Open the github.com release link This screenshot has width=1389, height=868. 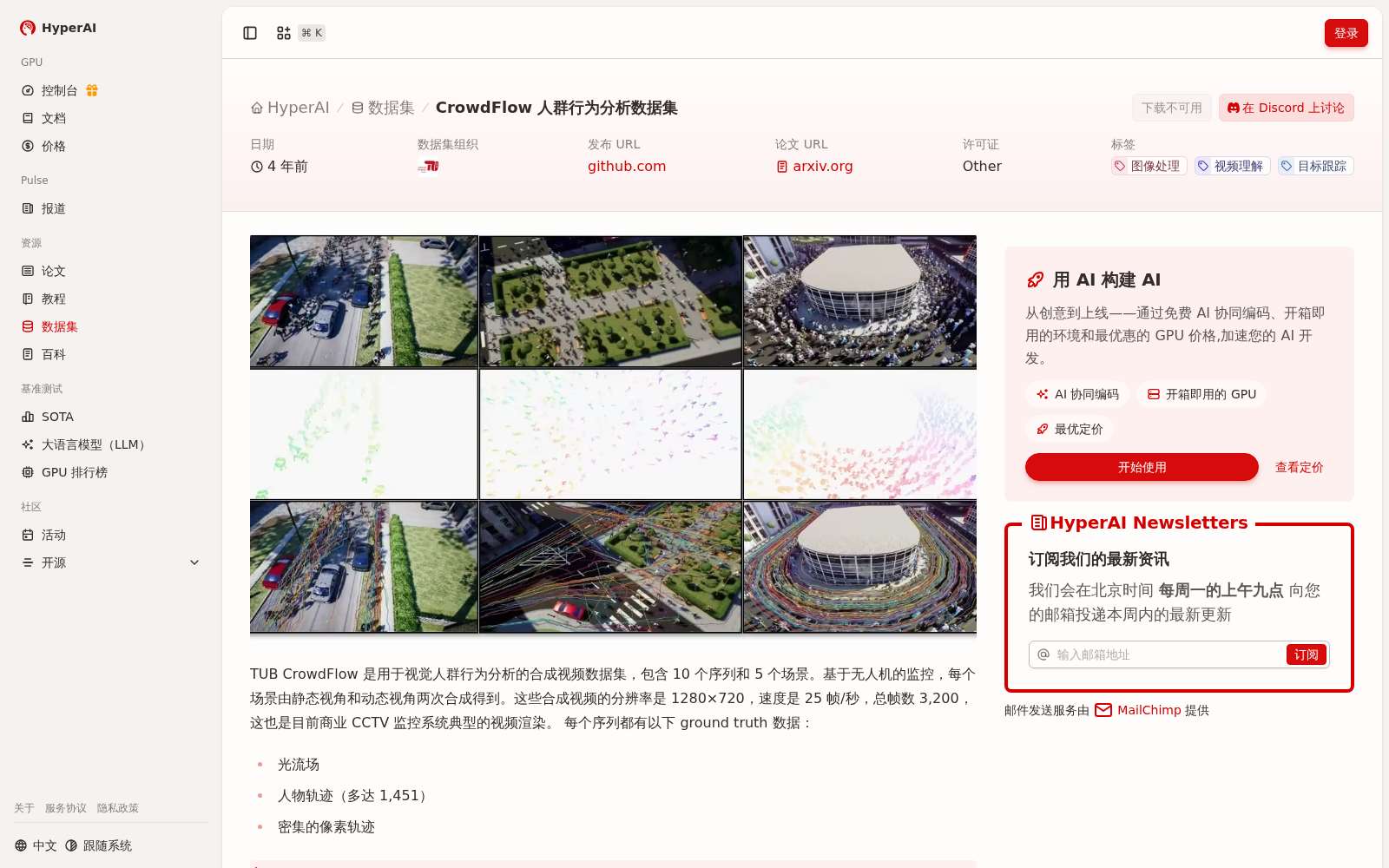(x=627, y=166)
